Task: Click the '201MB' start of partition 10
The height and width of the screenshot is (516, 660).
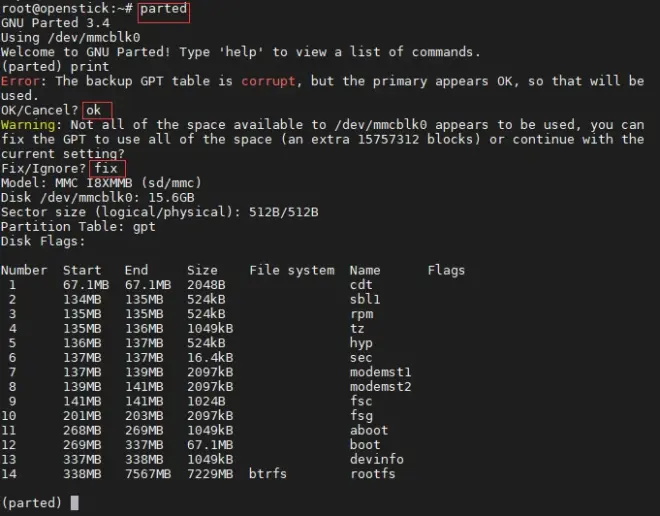Action: click(82, 416)
